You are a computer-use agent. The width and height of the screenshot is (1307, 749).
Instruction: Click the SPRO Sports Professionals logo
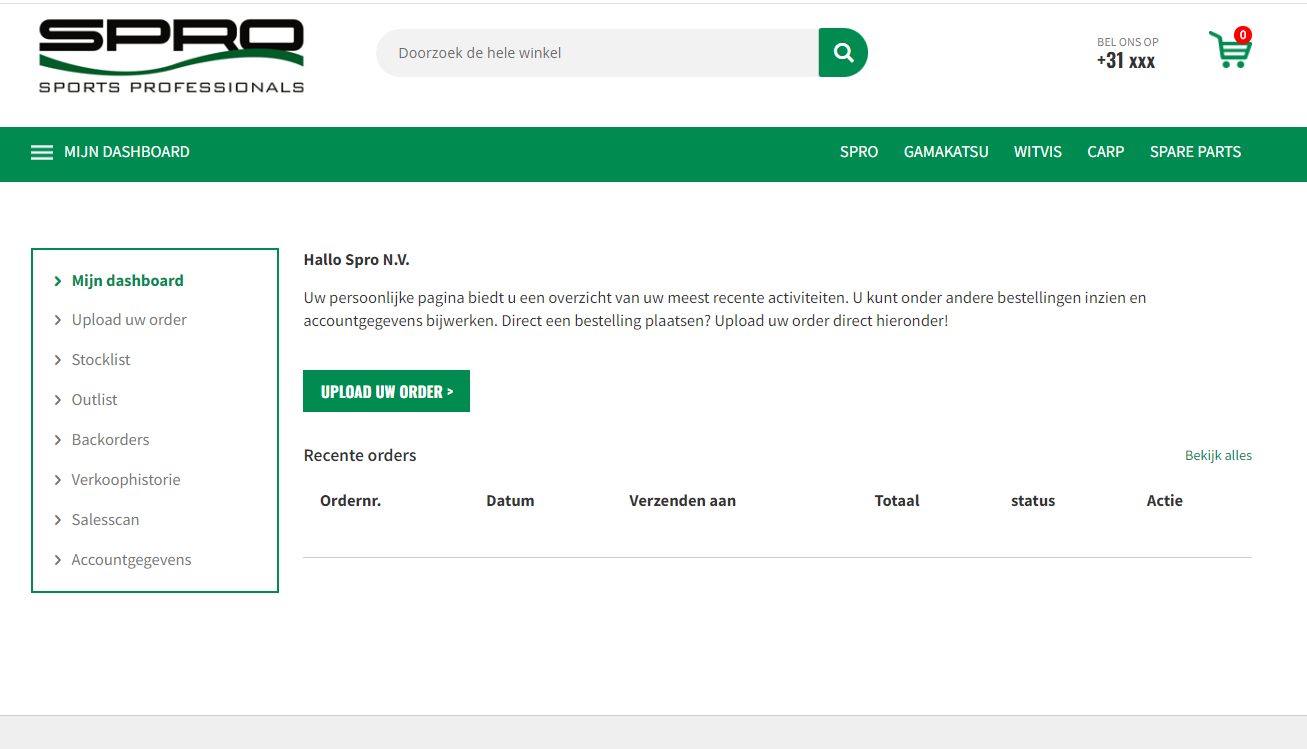point(171,56)
